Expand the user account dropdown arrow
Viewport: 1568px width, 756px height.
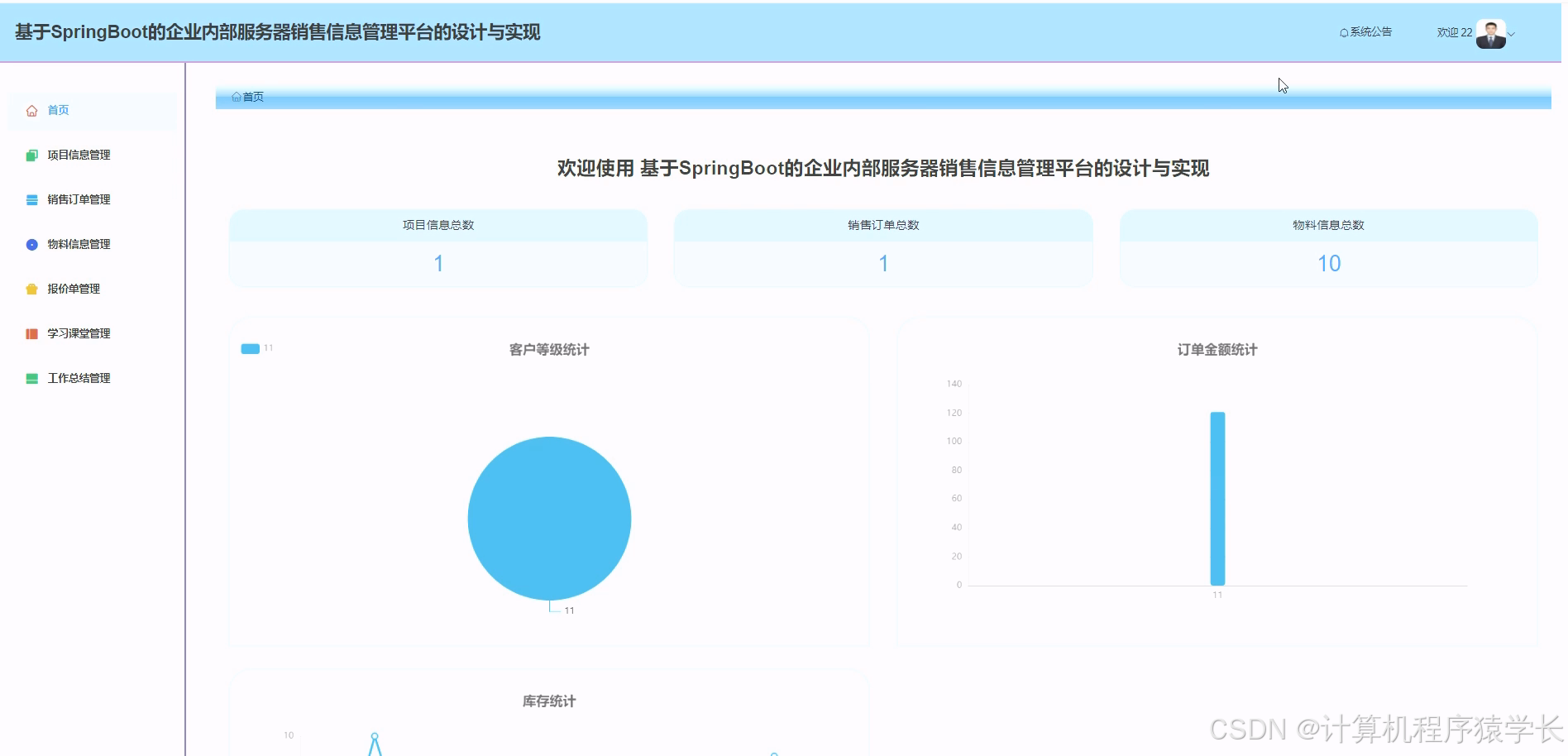[1513, 35]
